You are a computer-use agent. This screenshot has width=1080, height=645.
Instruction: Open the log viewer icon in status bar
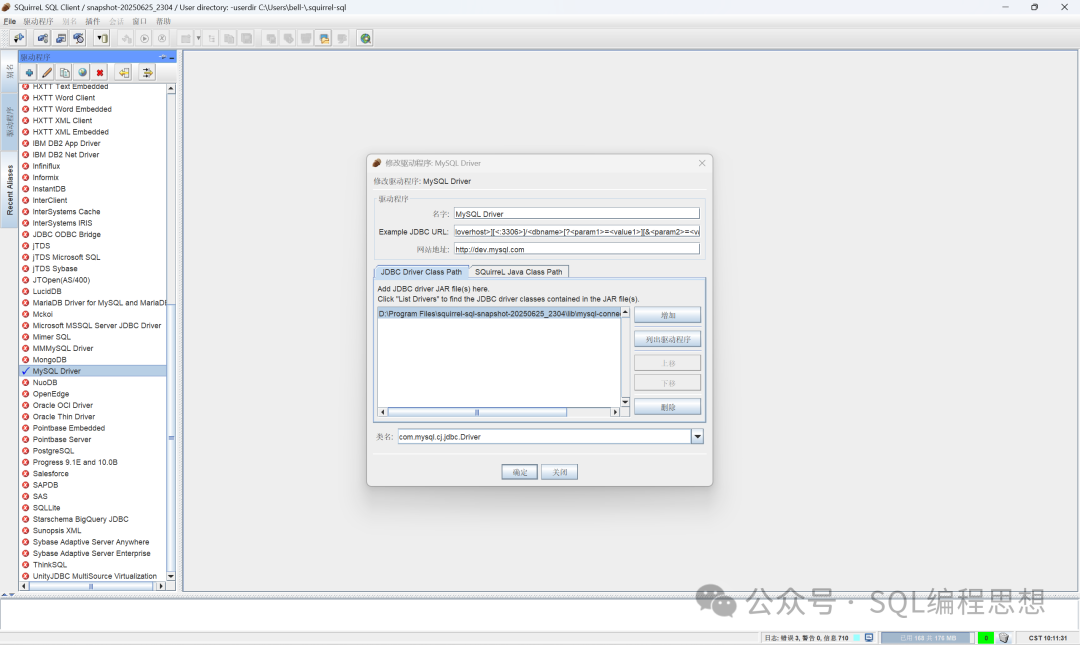pos(869,638)
